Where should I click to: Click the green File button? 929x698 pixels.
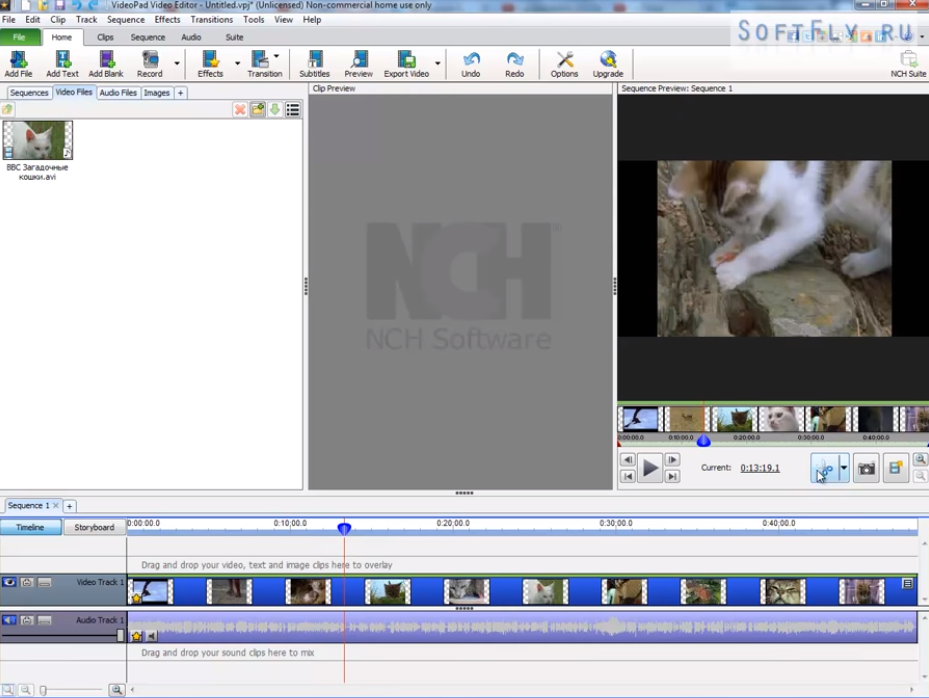[x=20, y=37]
